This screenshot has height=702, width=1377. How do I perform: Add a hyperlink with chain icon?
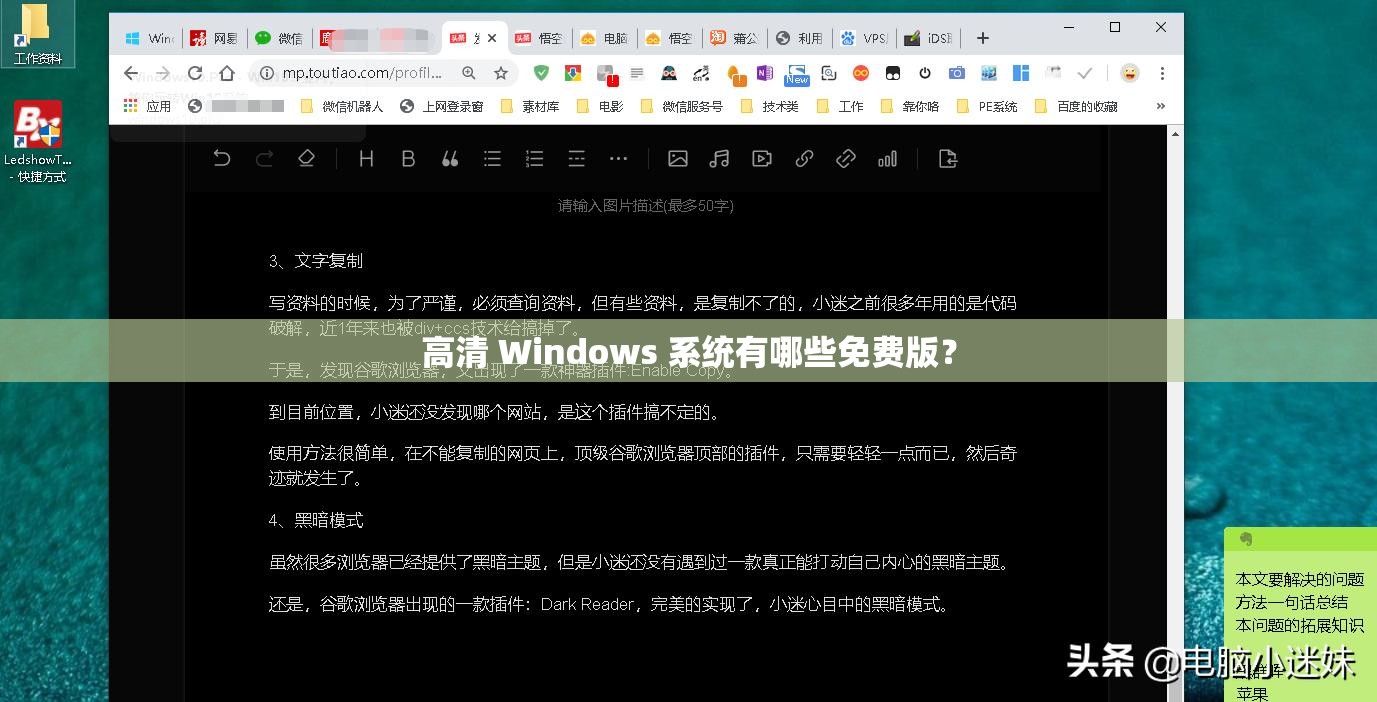(804, 158)
